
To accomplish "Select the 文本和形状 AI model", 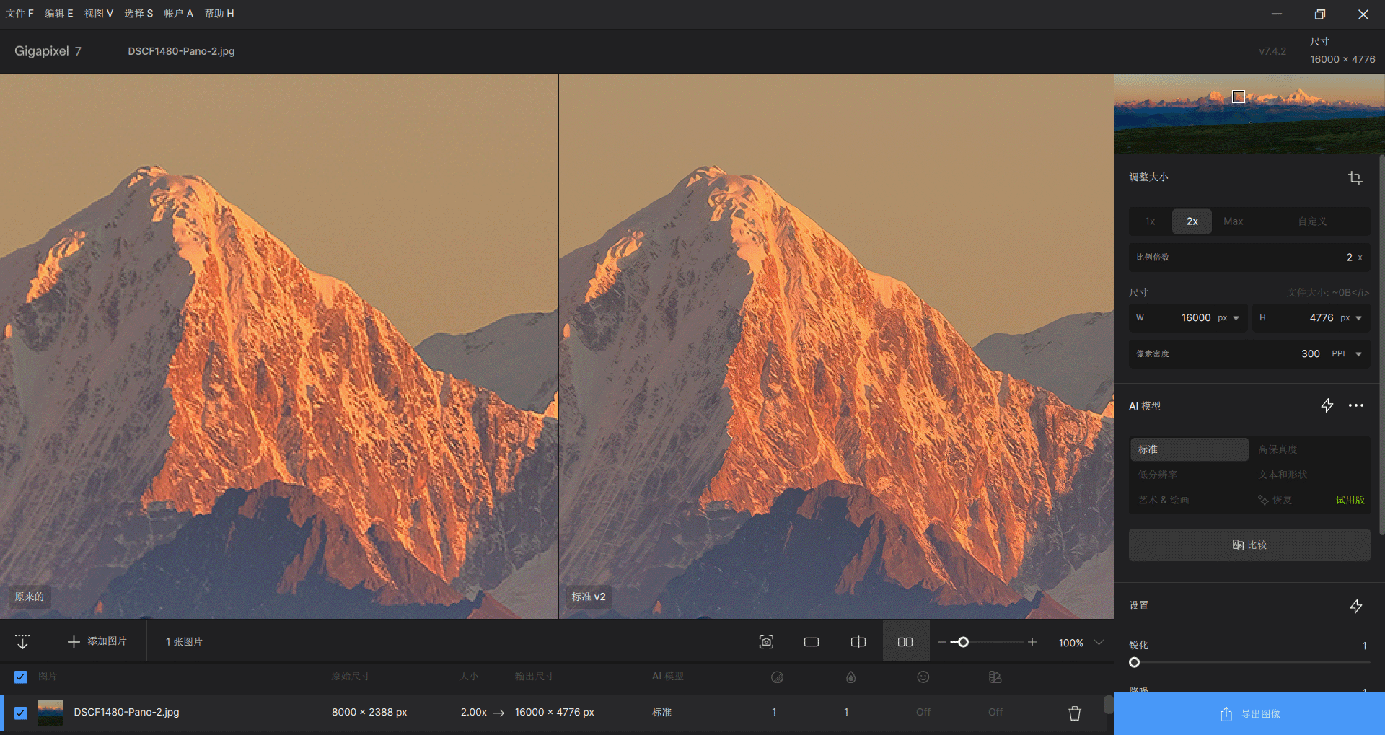I will [x=1310, y=475].
